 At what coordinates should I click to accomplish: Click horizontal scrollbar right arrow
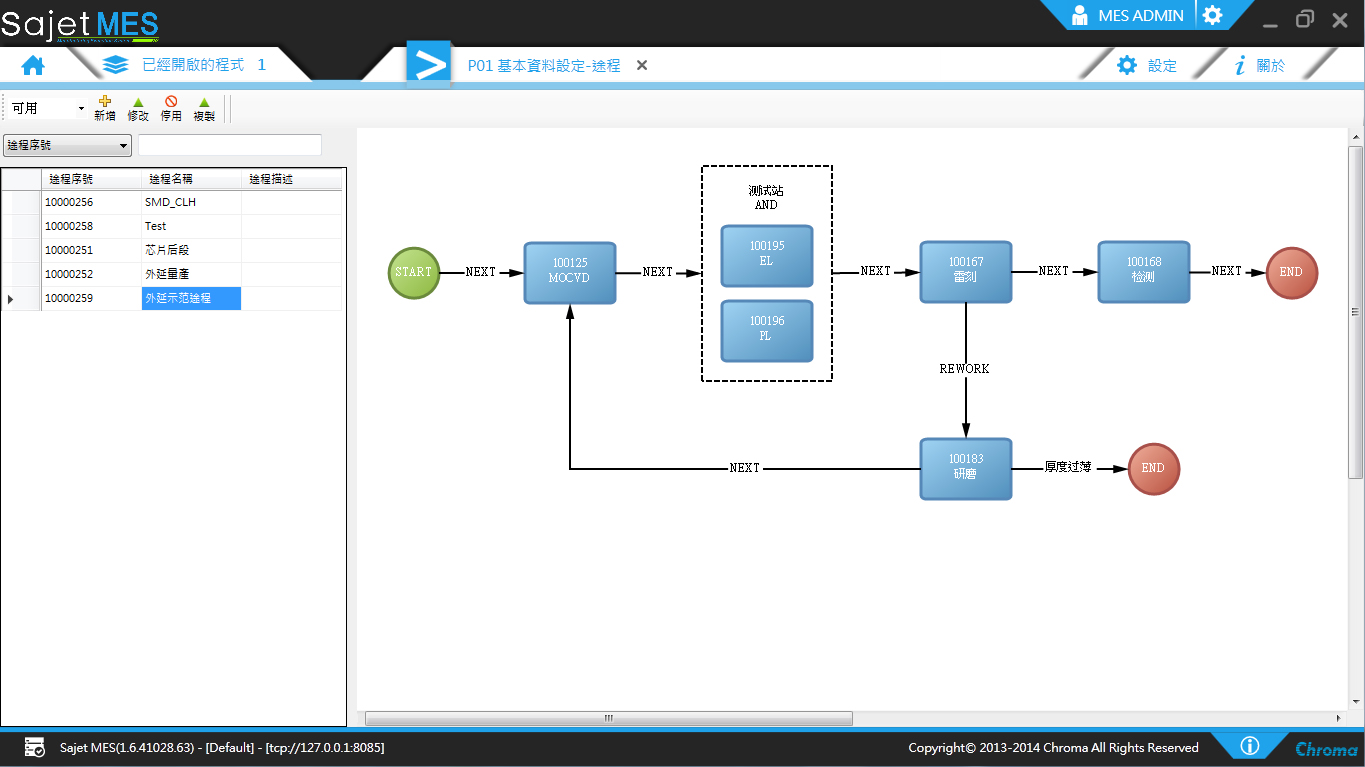pos(1340,718)
